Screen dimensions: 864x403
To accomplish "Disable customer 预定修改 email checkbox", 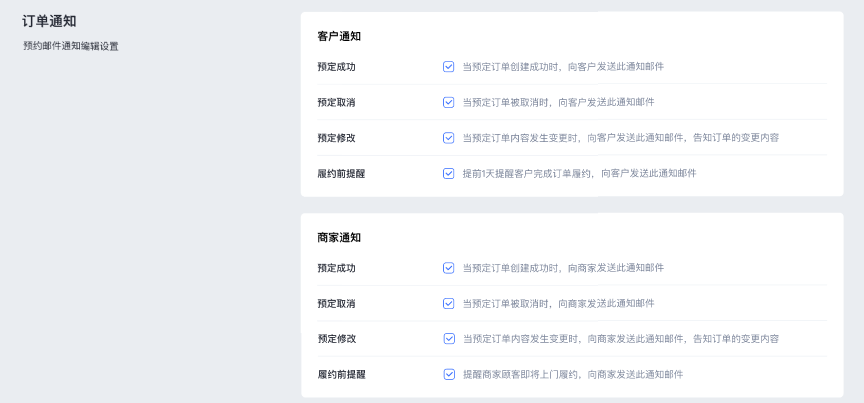I will coord(448,138).
